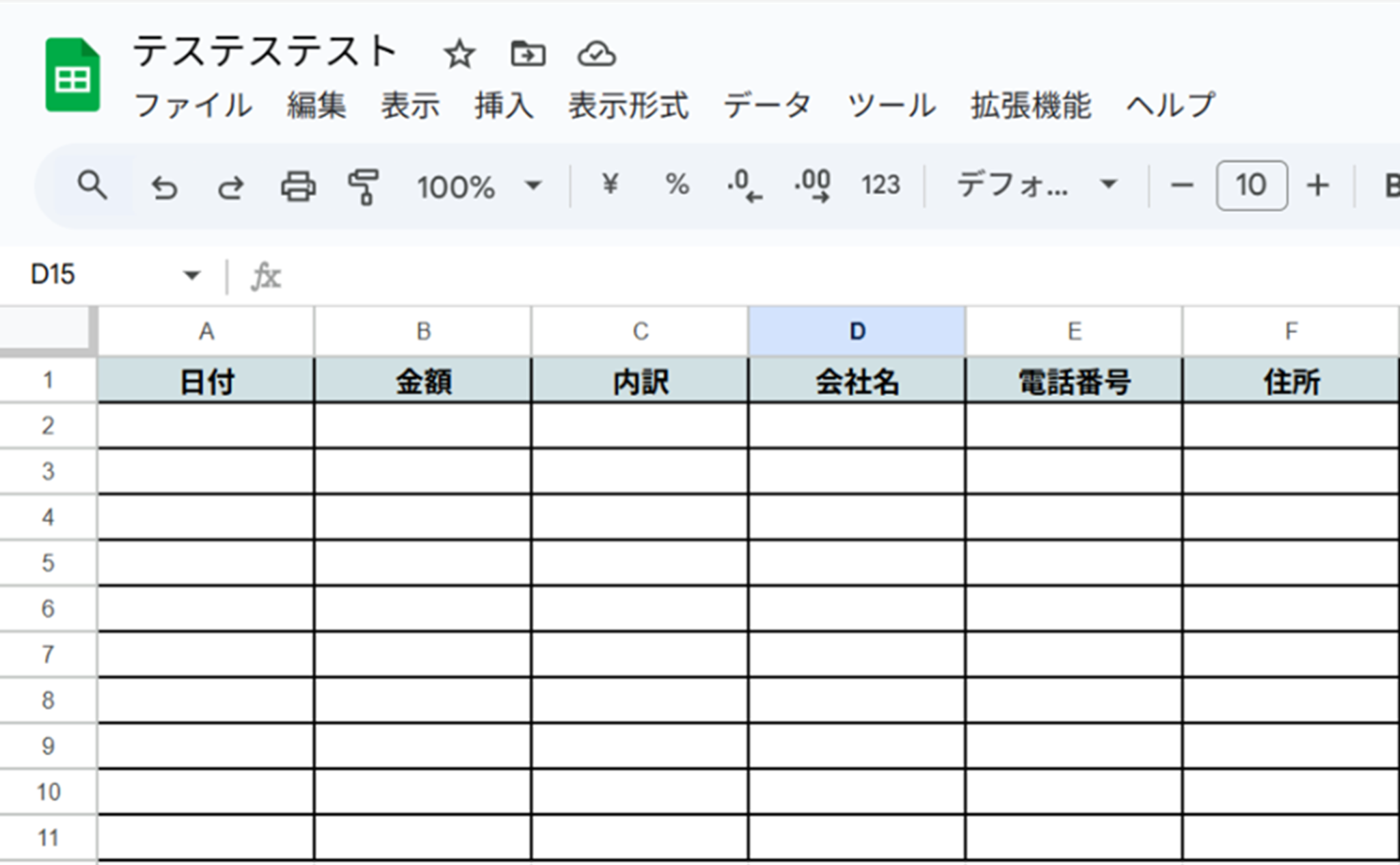1400x865 pixels.
Task: Increase decimal places button
Action: tap(812, 186)
